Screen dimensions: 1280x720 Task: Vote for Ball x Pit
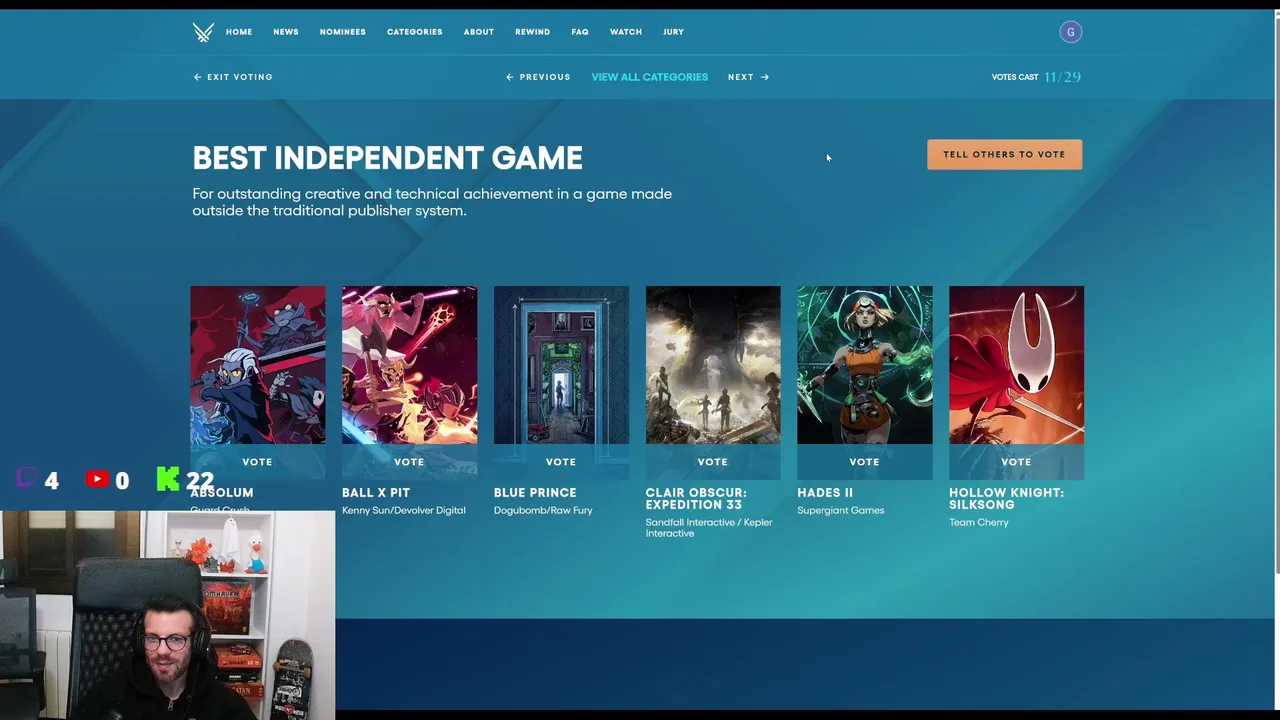click(409, 462)
